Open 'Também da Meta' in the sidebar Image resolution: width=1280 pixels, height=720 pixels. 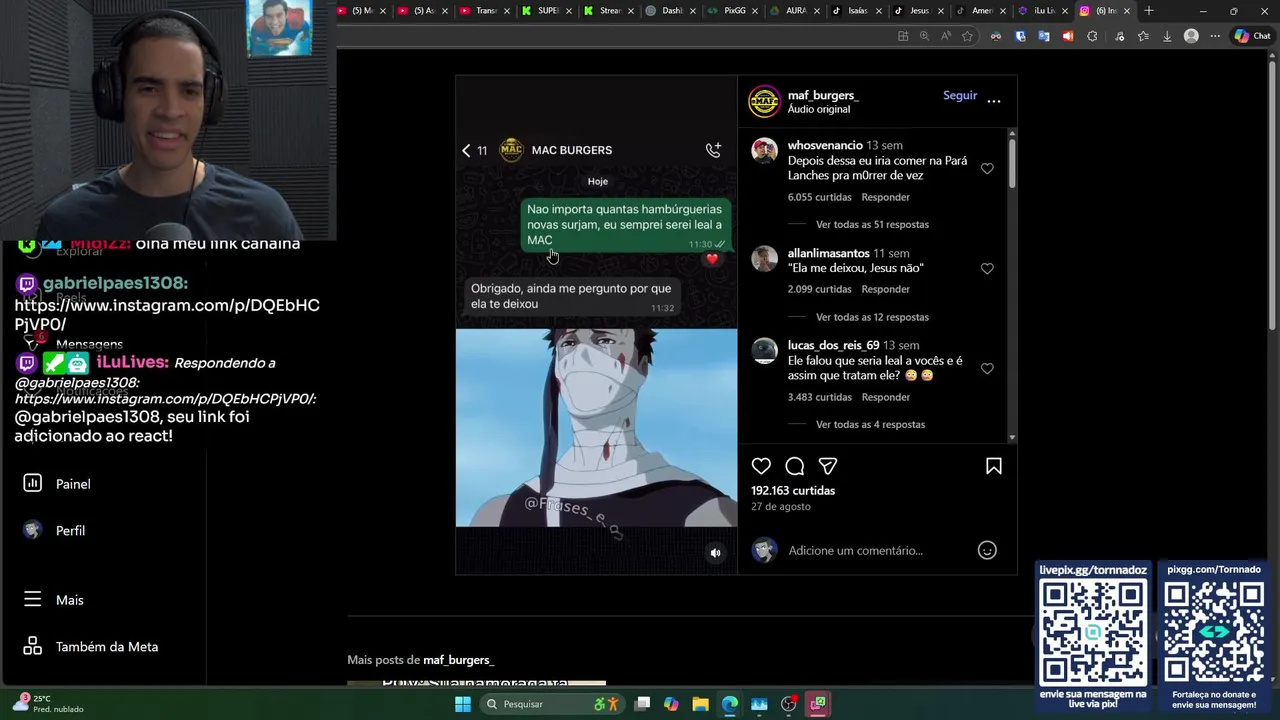pos(90,647)
